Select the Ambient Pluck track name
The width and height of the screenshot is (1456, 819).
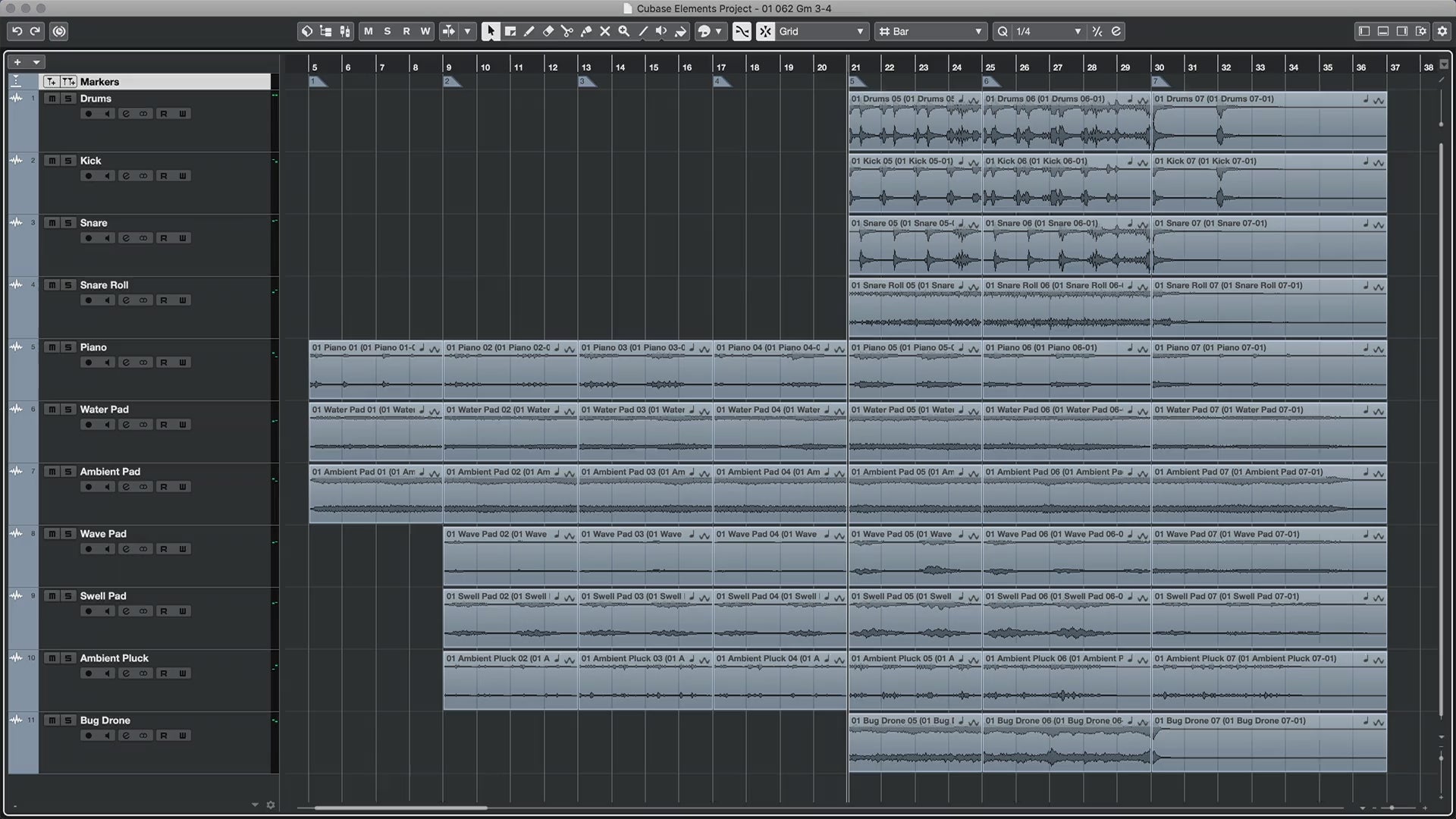[x=115, y=658]
